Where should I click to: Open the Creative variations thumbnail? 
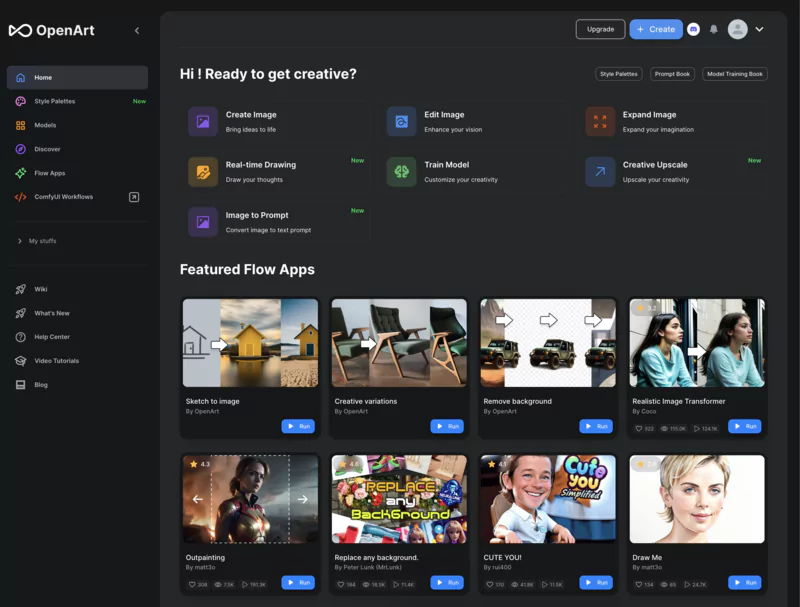click(399, 343)
